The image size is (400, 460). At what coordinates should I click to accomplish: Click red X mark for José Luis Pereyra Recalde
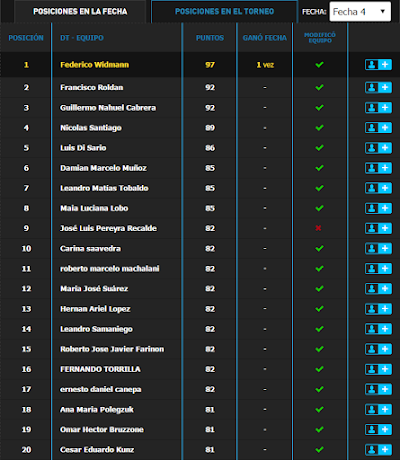tap(318, 228)
